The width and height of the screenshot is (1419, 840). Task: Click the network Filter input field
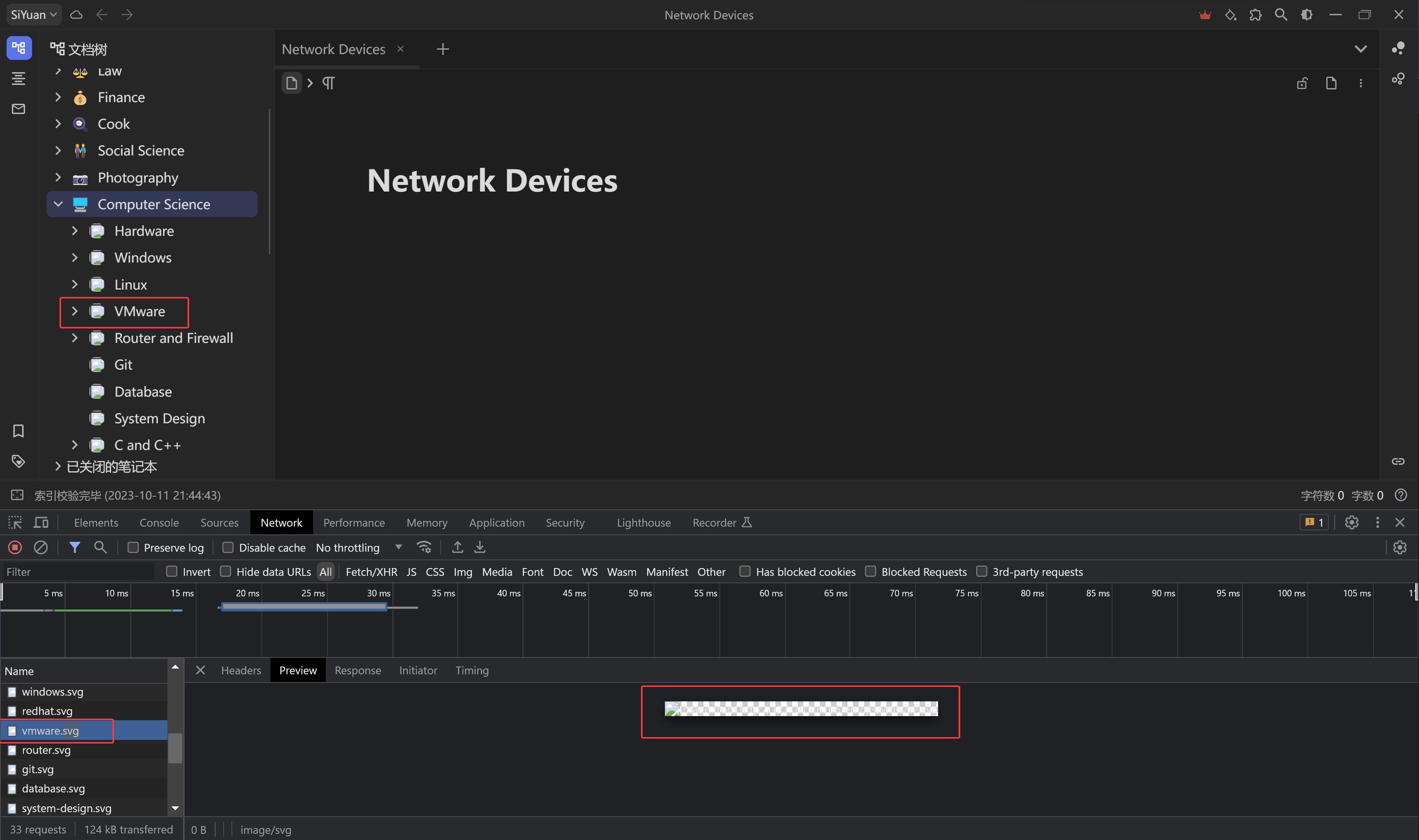click(78, 572)
